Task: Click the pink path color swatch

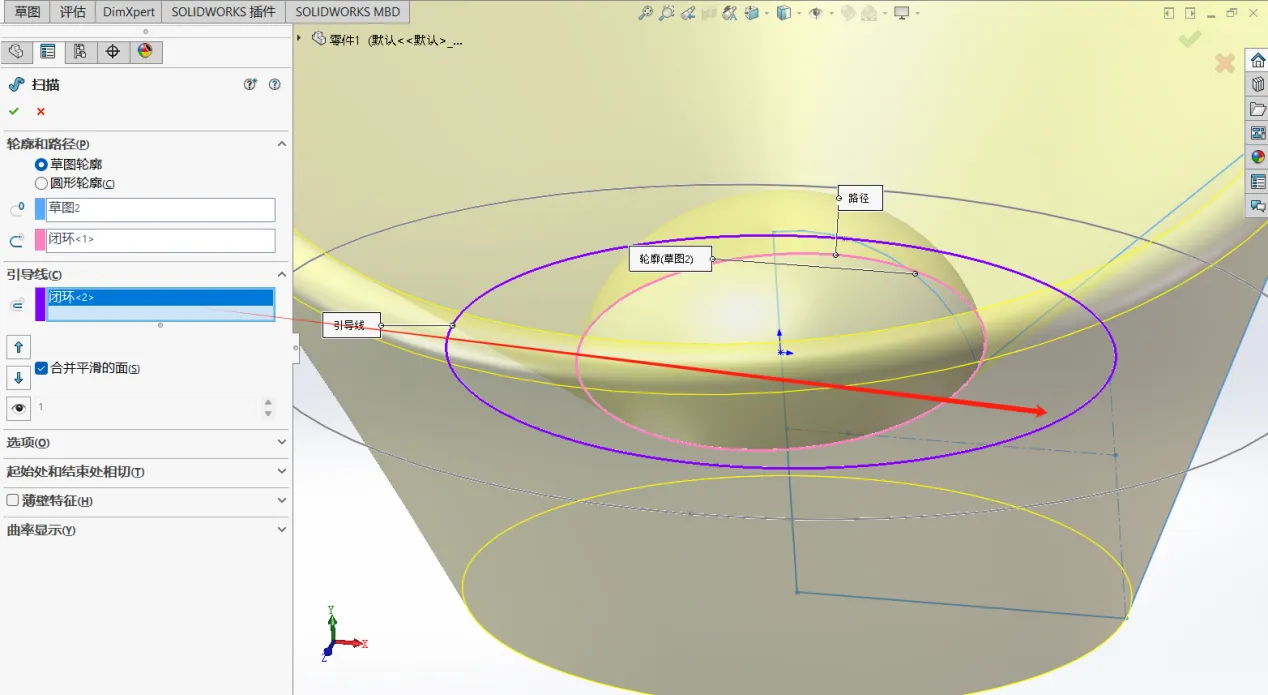Action: coord(40,240)
